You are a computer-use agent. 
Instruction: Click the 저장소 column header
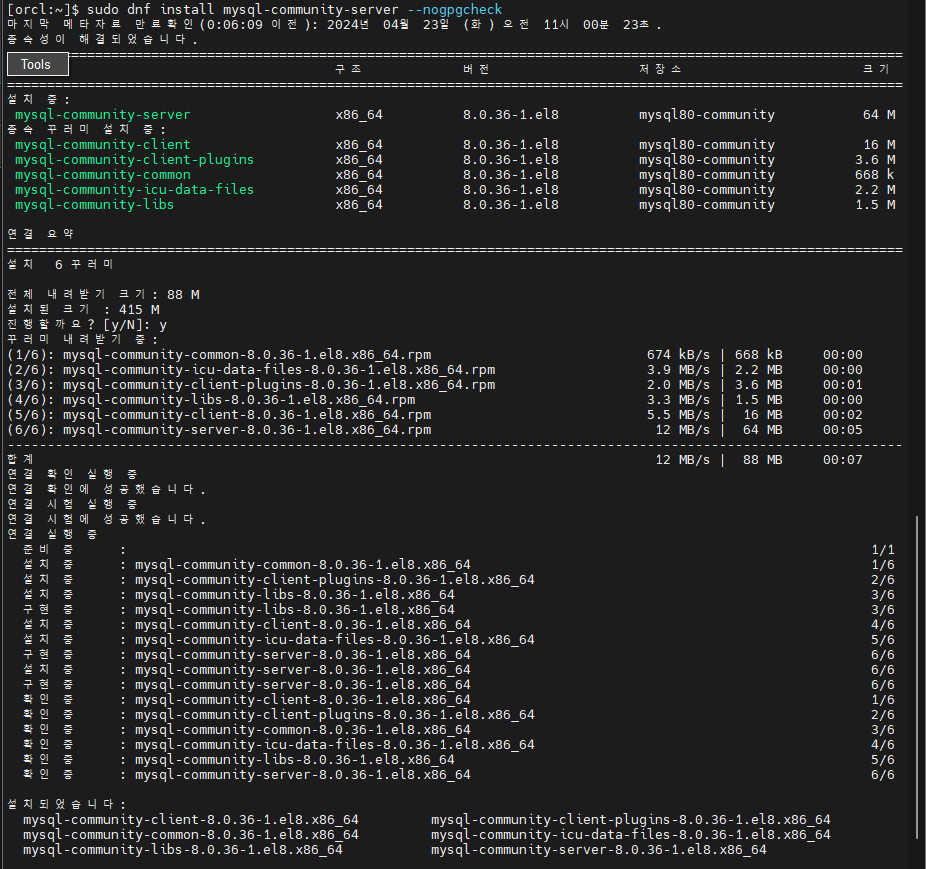pyautogui.click(x=660, y=69)
